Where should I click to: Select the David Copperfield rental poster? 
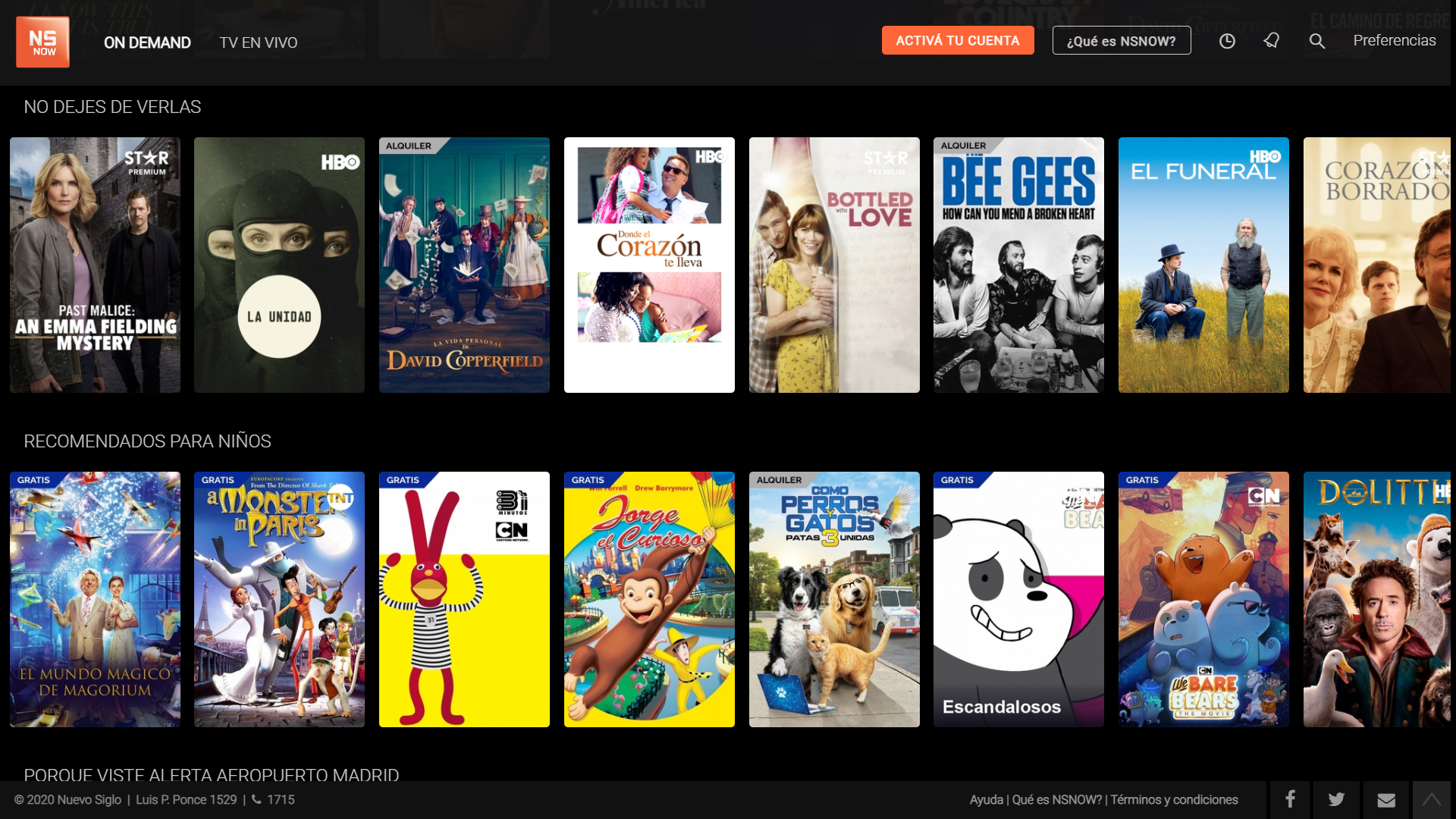click(x=464, y=265)
